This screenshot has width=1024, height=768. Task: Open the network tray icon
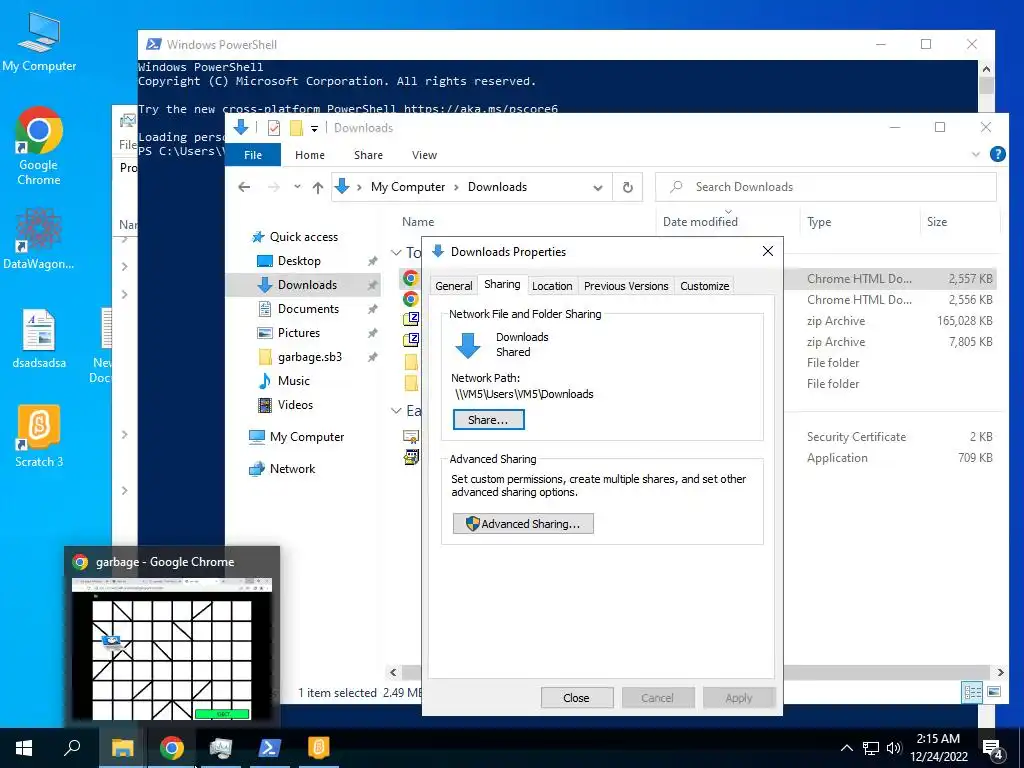click(871, 748)
